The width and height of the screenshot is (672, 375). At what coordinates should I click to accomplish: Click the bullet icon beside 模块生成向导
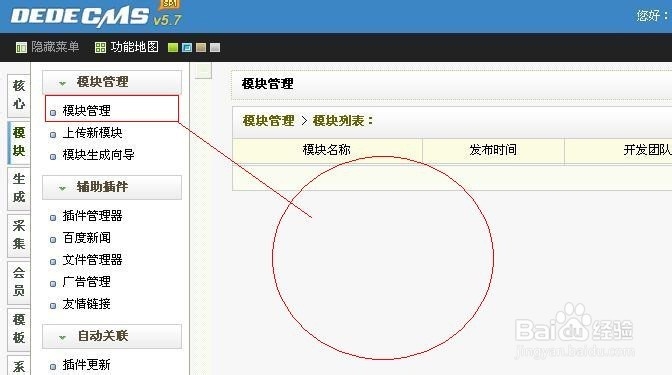(x=53, y=156)
